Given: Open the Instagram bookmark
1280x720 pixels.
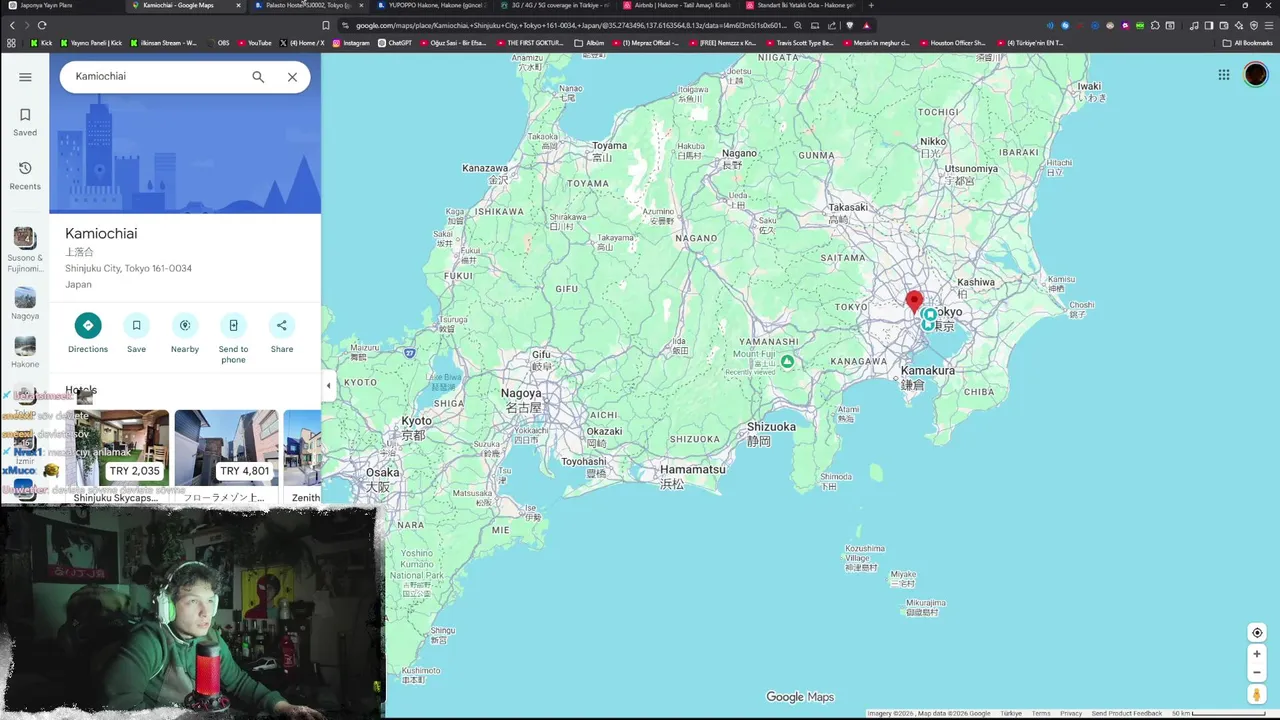Looking at the screenshot, I should [350, 43].
